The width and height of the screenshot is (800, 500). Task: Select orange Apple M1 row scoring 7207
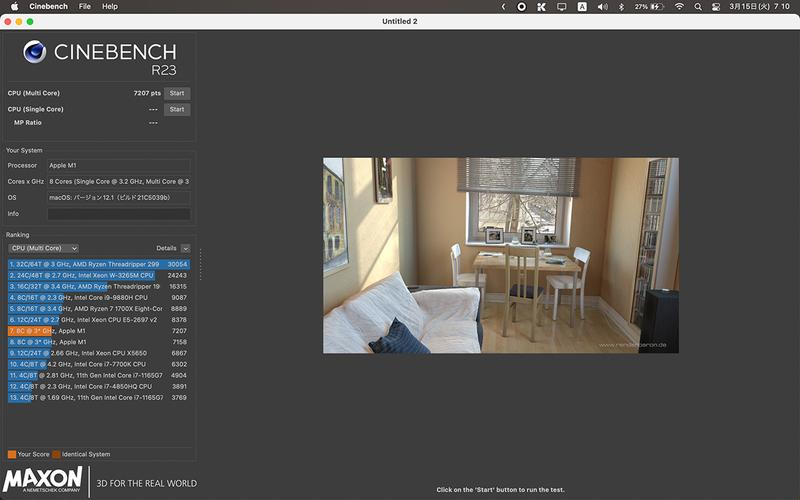coord(99,331)
